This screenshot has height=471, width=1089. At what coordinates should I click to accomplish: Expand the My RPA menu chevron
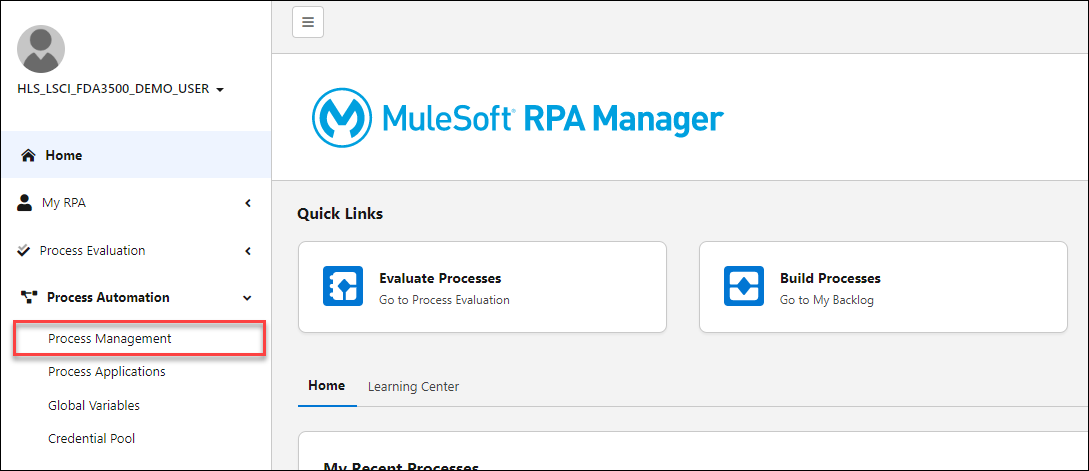[247, 203]
